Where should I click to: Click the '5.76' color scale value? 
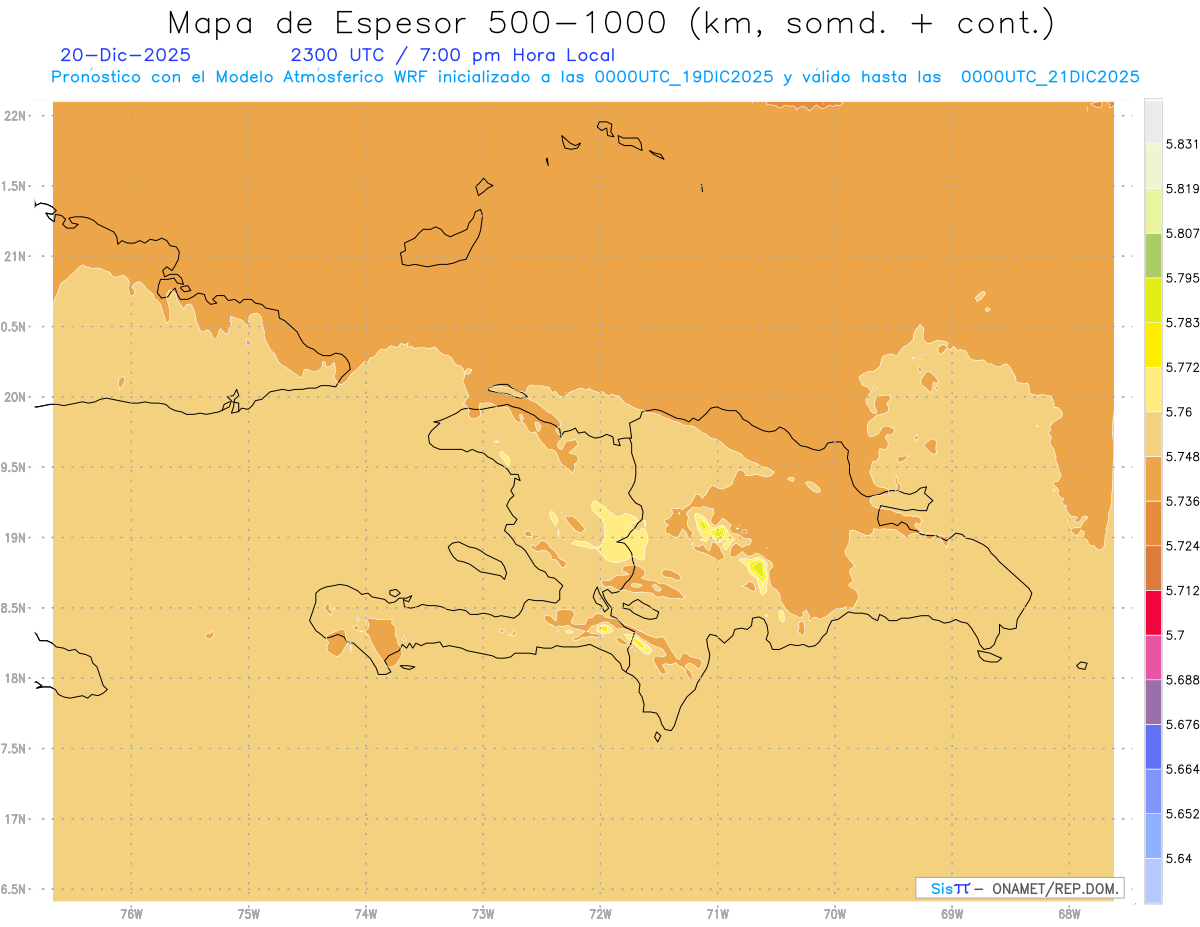(x=1178, y=411)
